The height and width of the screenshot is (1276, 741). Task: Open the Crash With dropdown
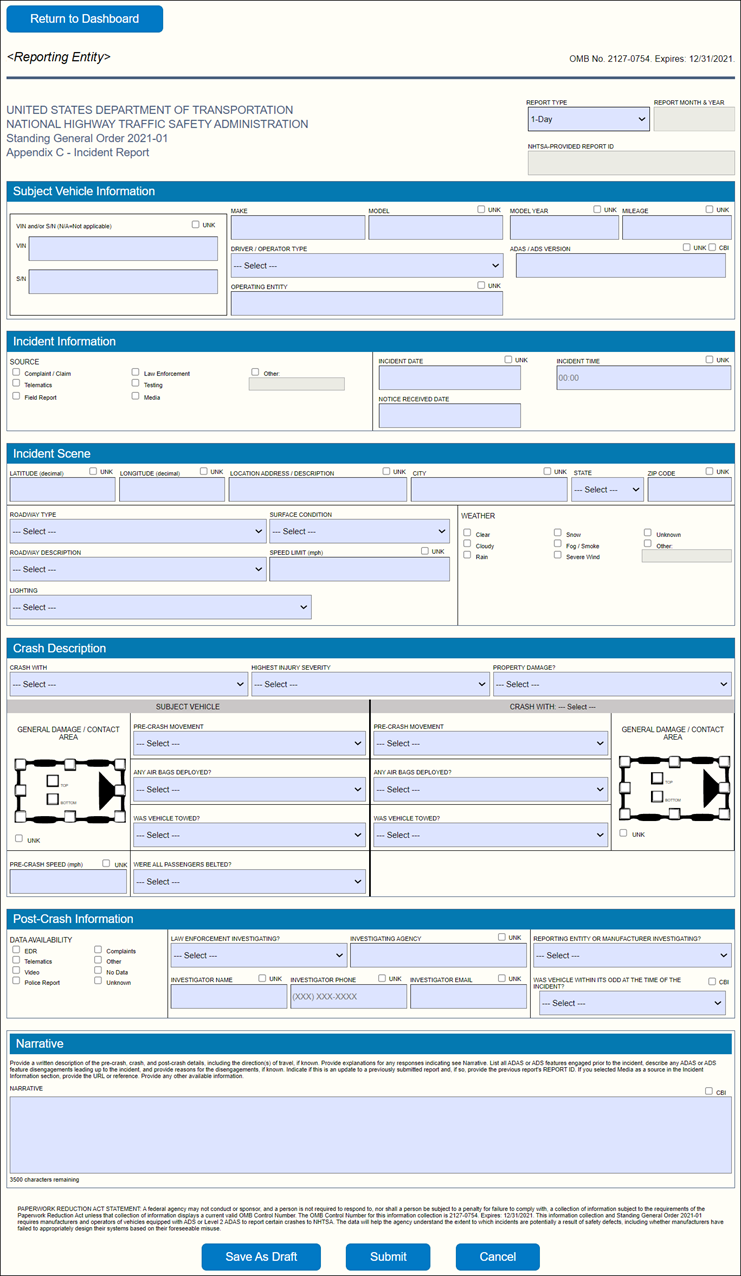pyautogui.click(x=129, y=684)
